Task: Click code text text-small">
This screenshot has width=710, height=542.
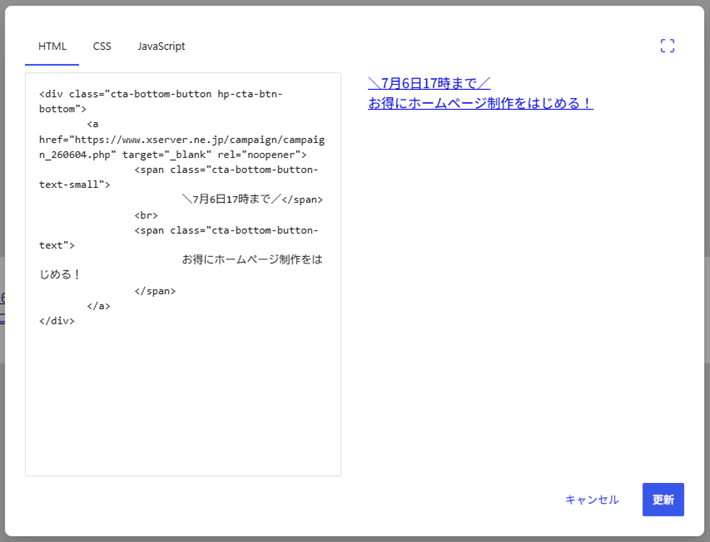Action: coord(75,184)
